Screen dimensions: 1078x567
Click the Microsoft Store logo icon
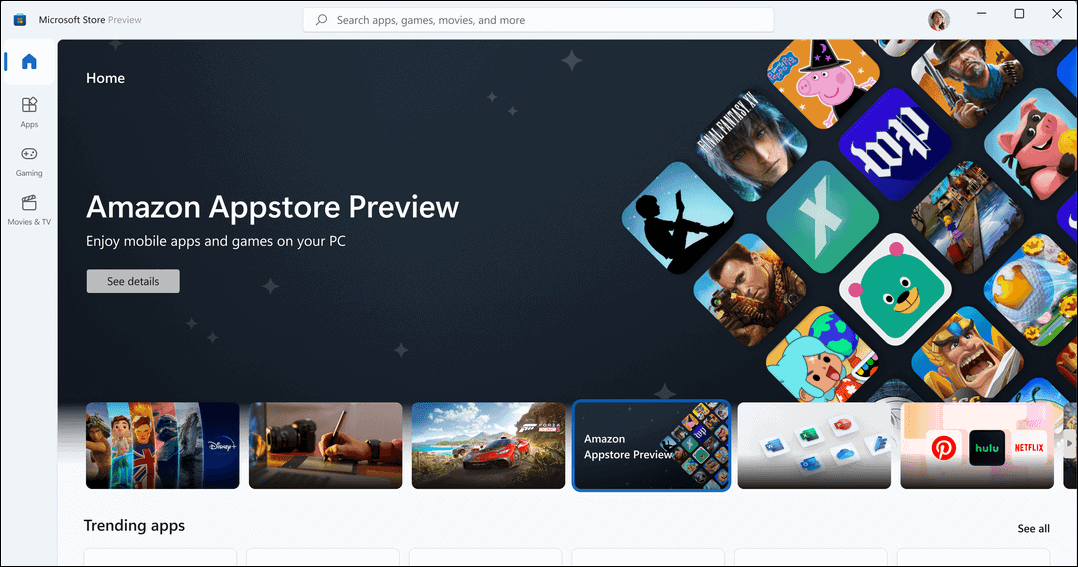[20, 20]
